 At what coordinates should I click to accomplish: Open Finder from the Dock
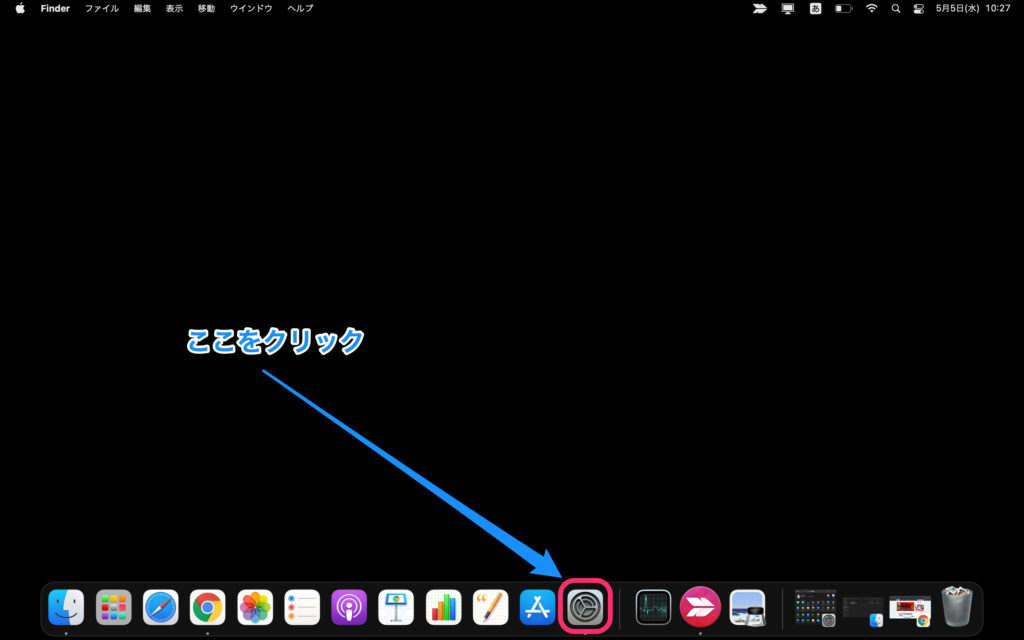[x=66, y=607]
